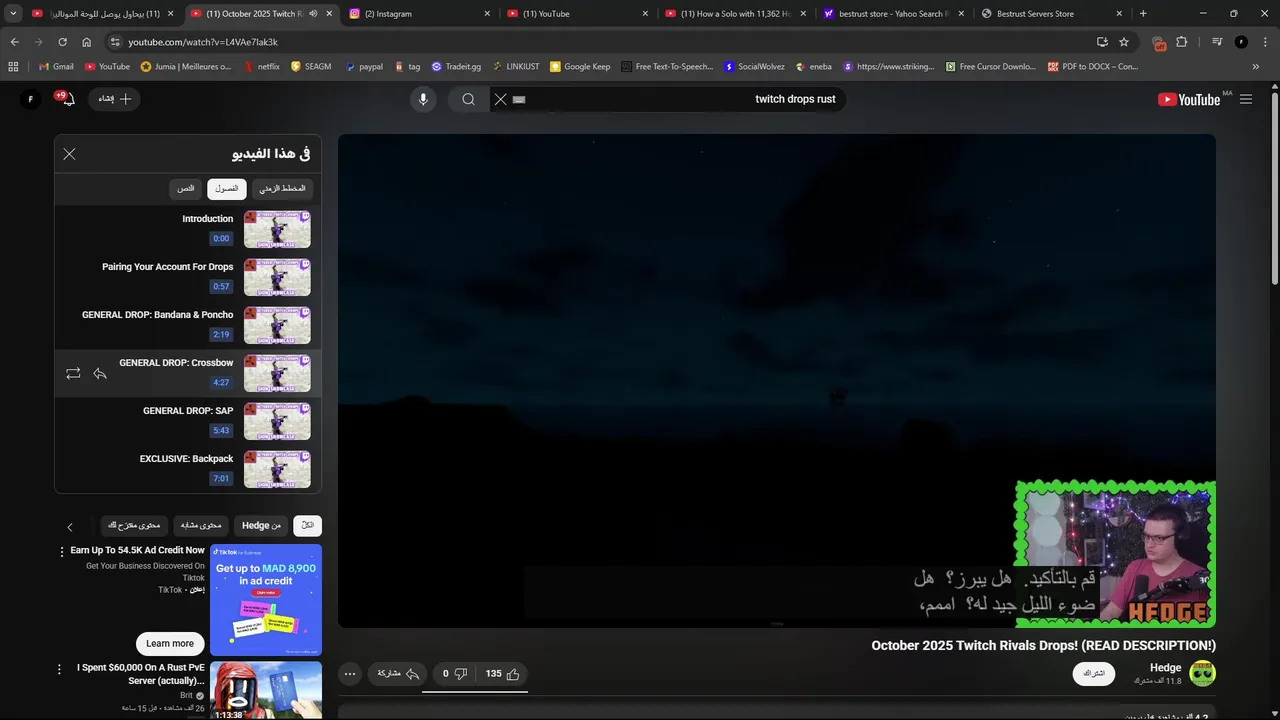View site information icon in address bar
Screen dimensions: 1280x720
coord(115,42)
